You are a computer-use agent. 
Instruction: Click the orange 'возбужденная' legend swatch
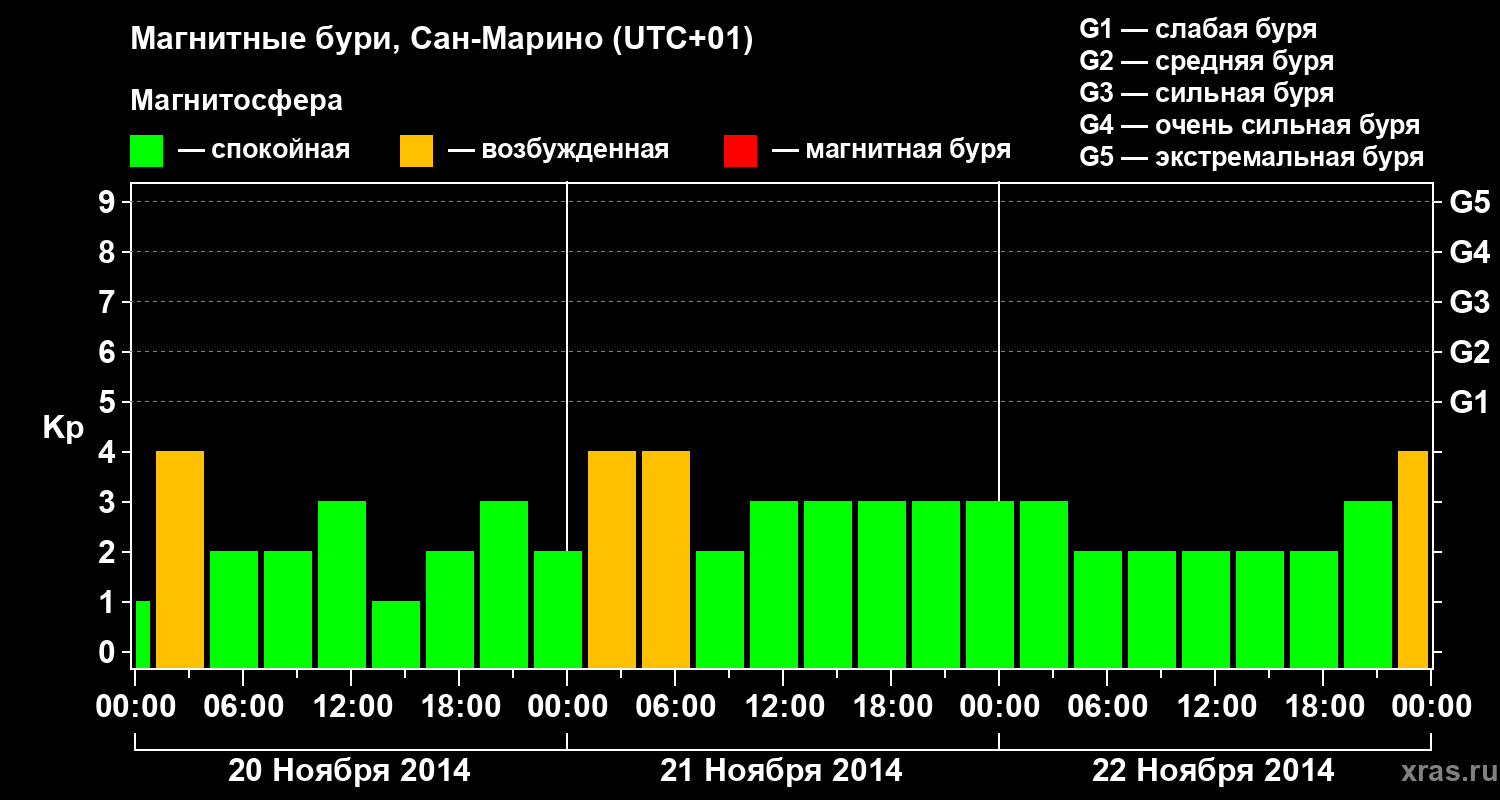416,150
